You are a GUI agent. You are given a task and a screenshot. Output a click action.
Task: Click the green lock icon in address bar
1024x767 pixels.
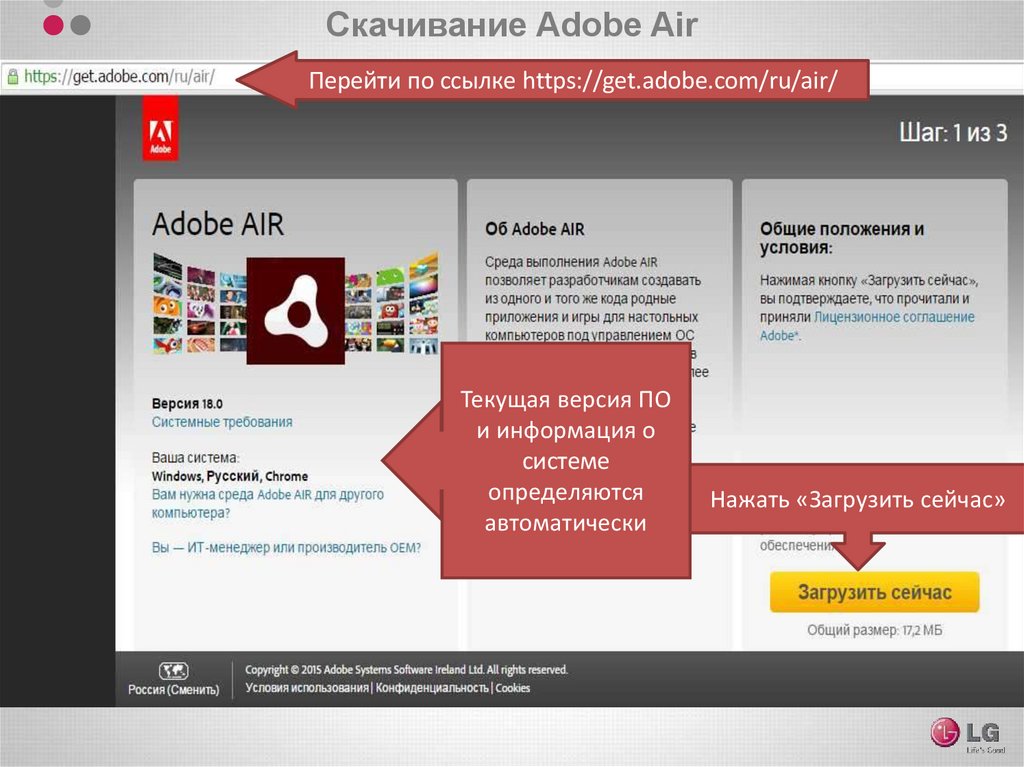12,77
